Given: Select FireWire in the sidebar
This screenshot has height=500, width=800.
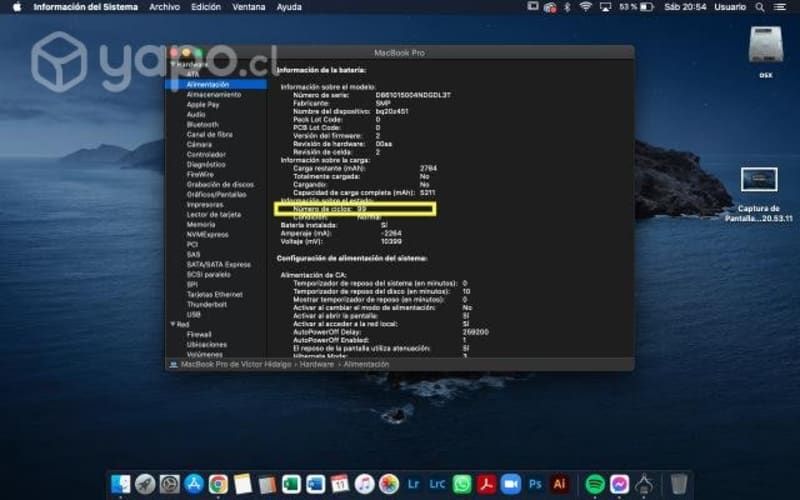Looking at the screenshot, I should tap(200, 174).
